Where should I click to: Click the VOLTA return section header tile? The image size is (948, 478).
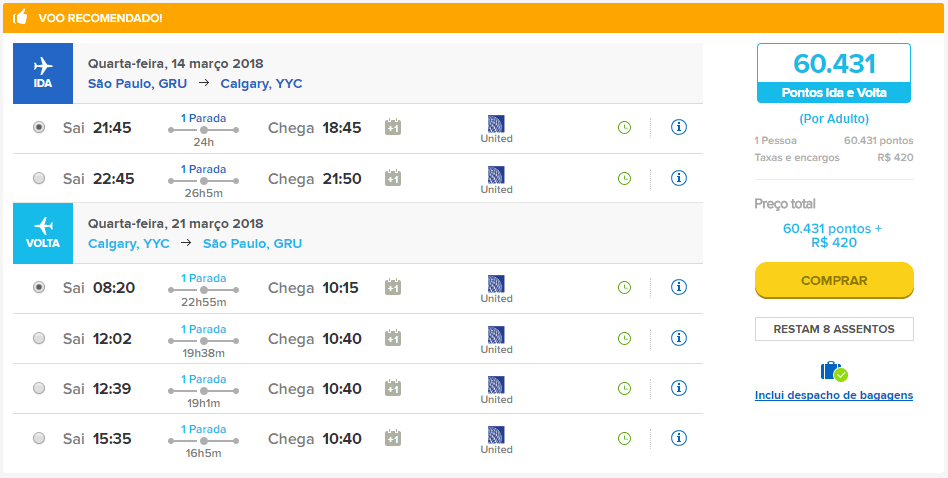pyautogui.click(x=43, y=233)
